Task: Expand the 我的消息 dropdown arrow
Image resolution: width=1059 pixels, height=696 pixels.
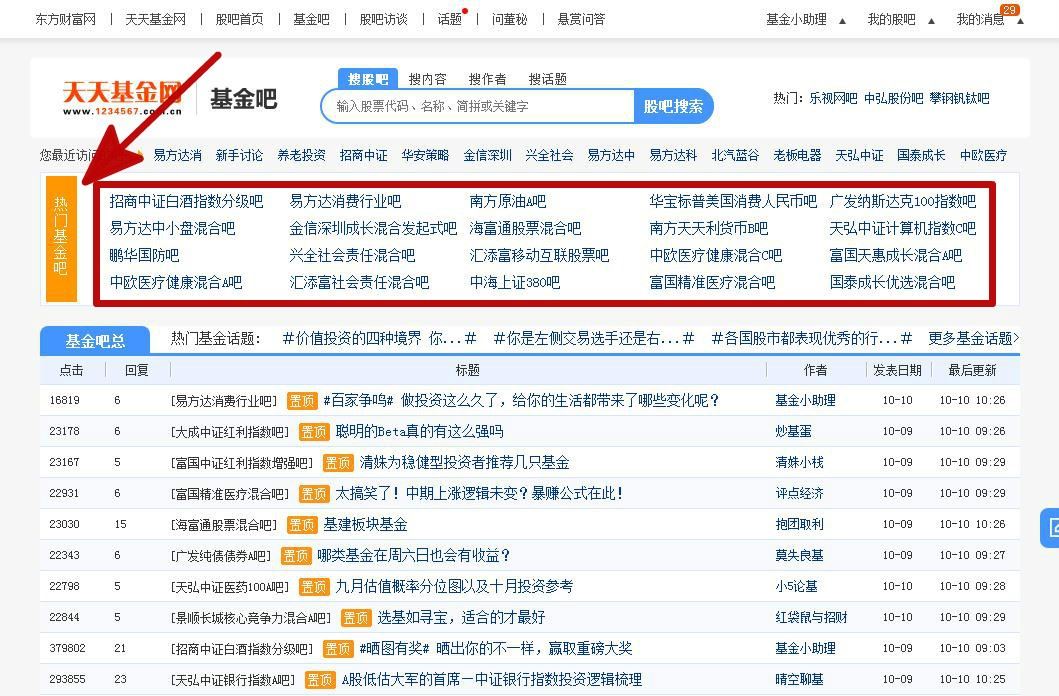Action: point(1021,21)
